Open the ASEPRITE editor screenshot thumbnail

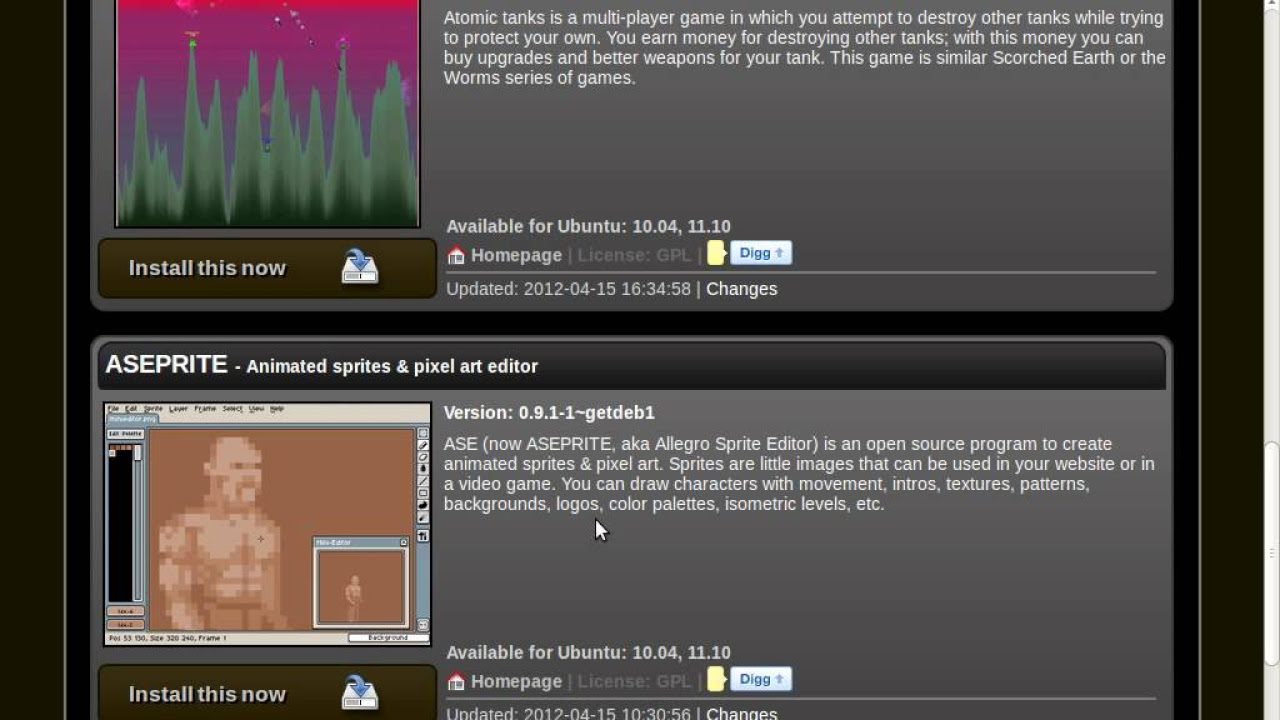267,524
